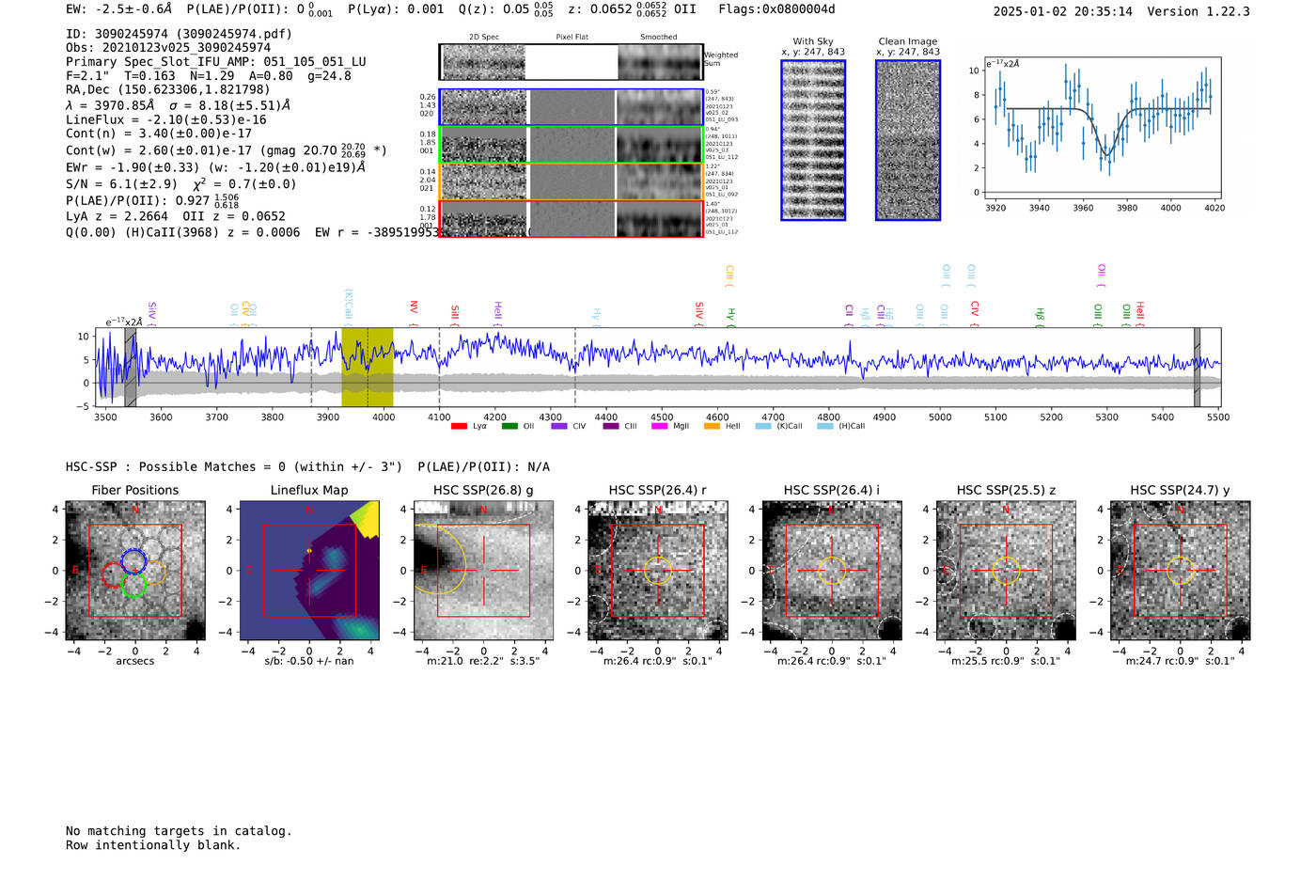This screenshot has width=1316, height=896.
Task: Click the m:21.0 re:2.2" s:3.5" caption
Action: [x=483, y=661]
